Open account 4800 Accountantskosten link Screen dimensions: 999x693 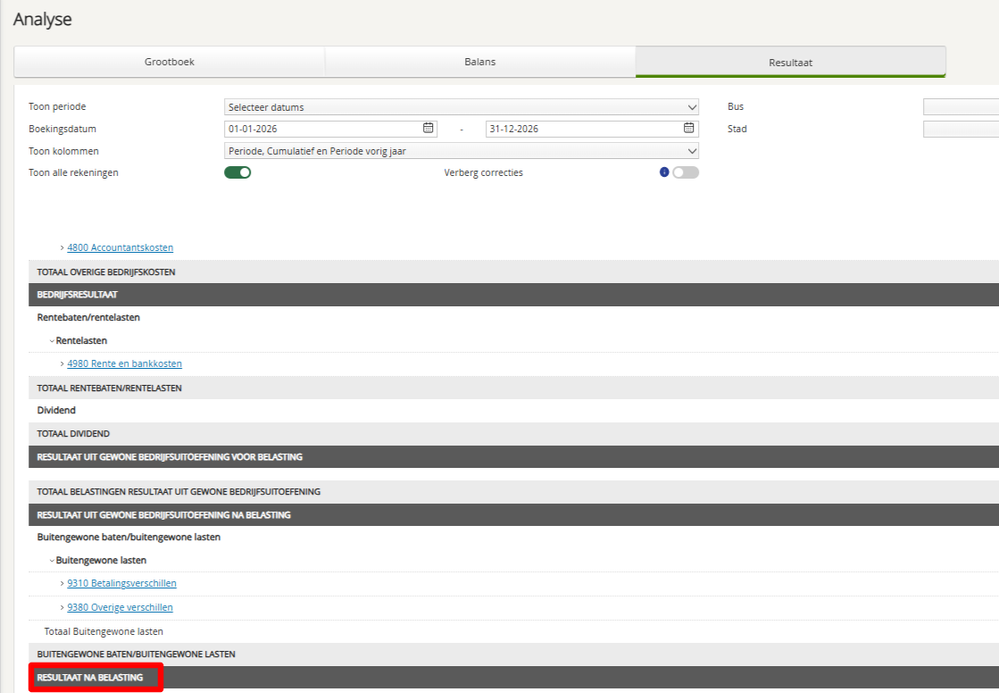pos(120,248)
